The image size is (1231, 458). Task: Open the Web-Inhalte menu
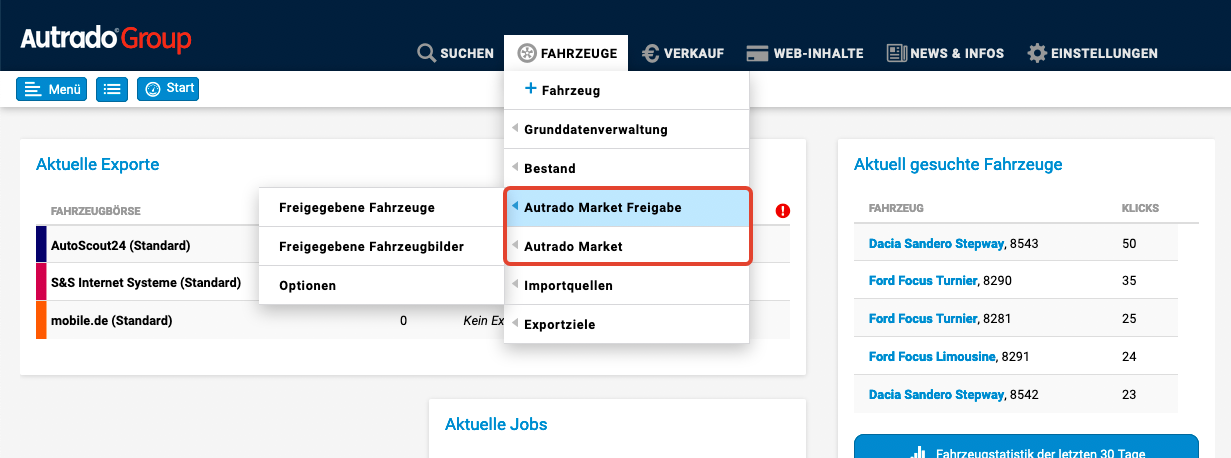point(805,53)
